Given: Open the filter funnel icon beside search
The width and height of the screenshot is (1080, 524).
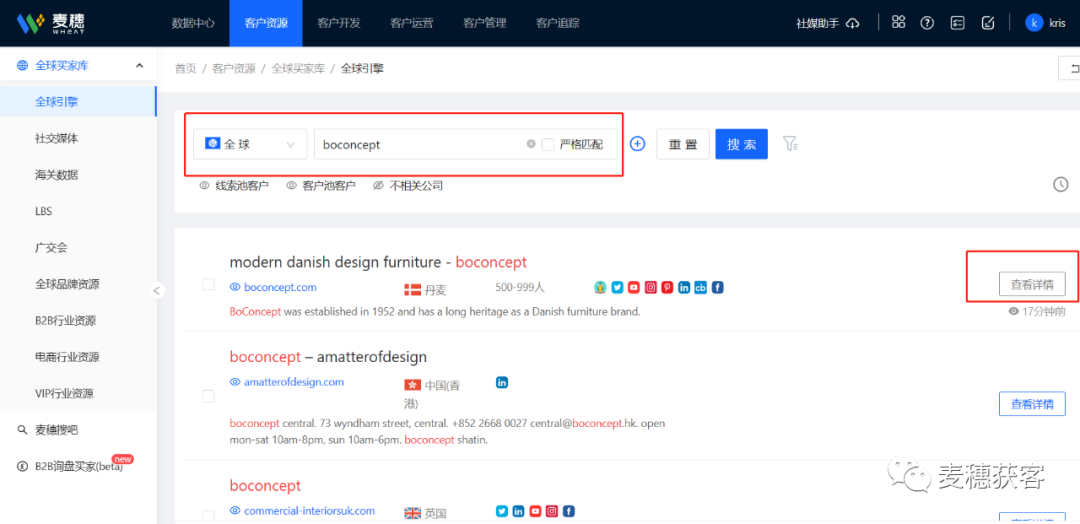Looking at the screenshot, I should [790, 144].
